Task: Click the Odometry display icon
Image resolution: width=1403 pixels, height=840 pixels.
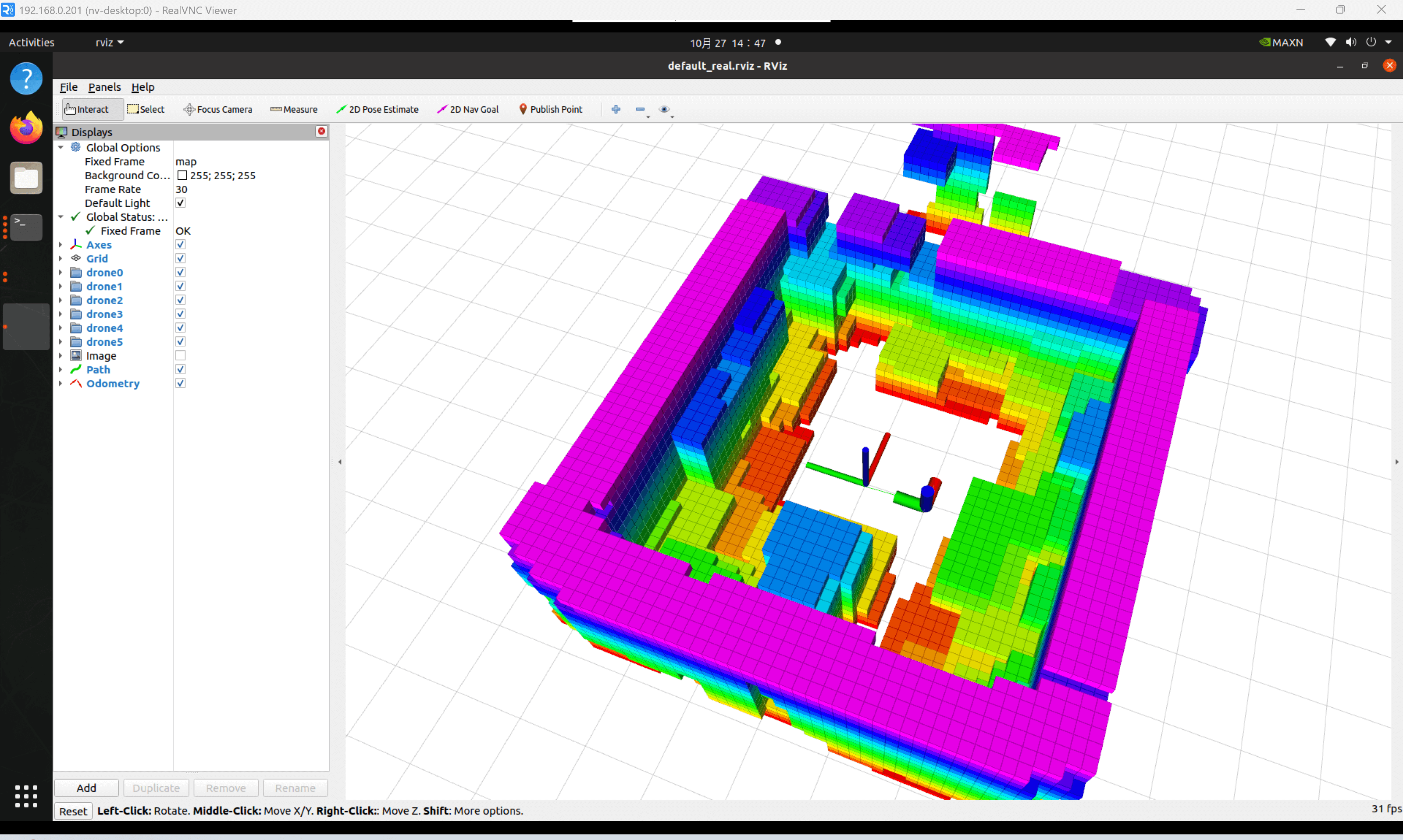Action: pyautogui.click(x=76, y=383)
